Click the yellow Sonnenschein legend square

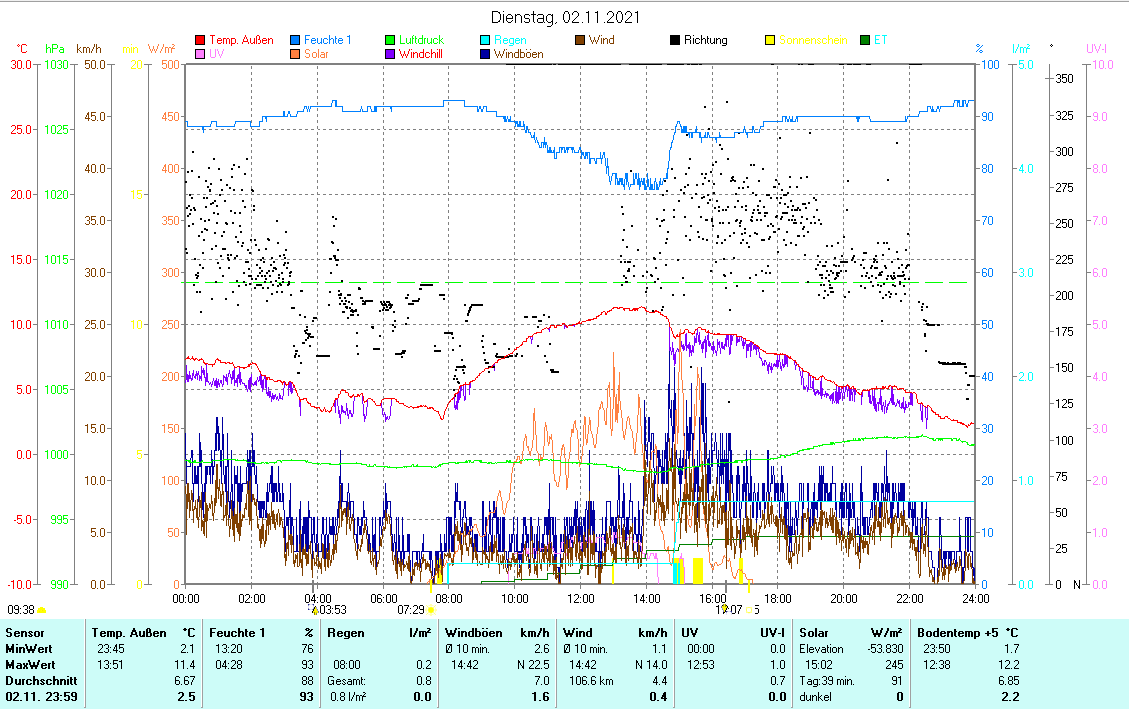point(770,40)
